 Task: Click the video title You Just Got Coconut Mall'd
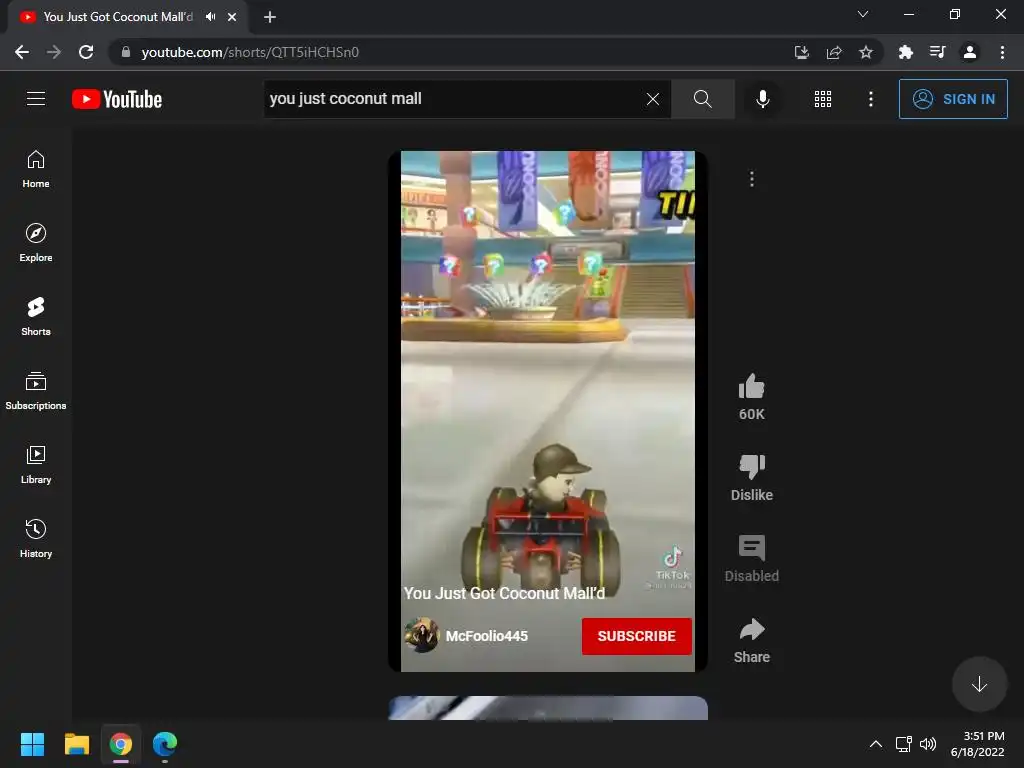tap(504, 594)
